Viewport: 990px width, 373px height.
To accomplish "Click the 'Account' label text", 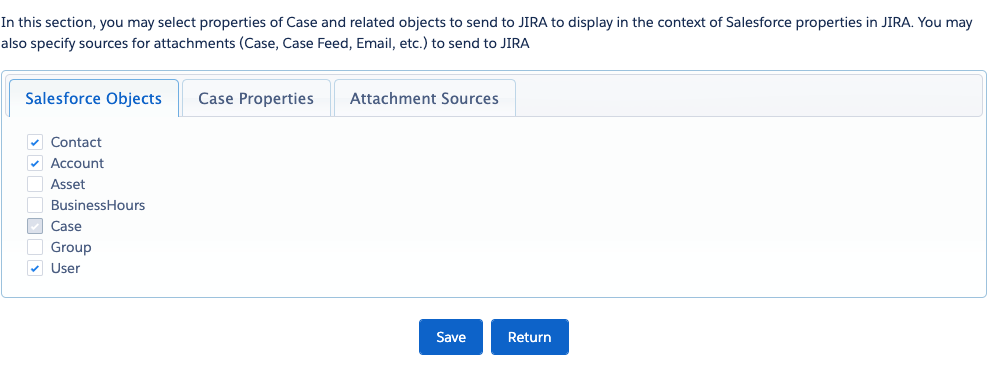I will [x=77, y=163].
